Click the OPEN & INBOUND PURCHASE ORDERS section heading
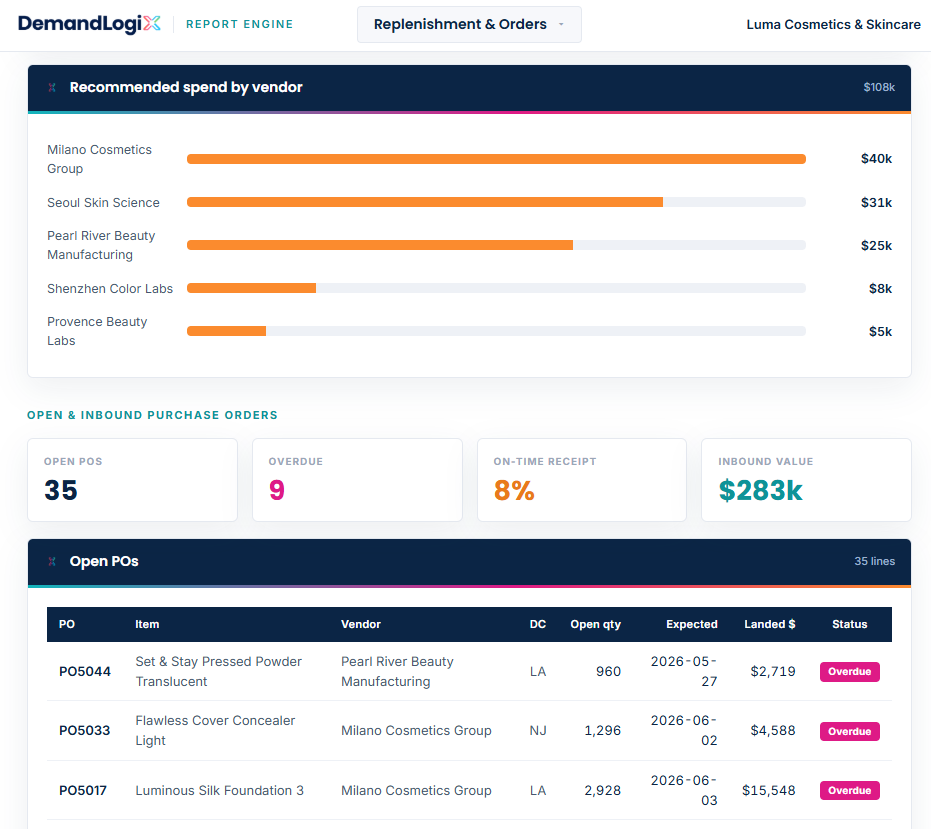The height and width of the screenshot is (829, 931). tap(153, 415)
